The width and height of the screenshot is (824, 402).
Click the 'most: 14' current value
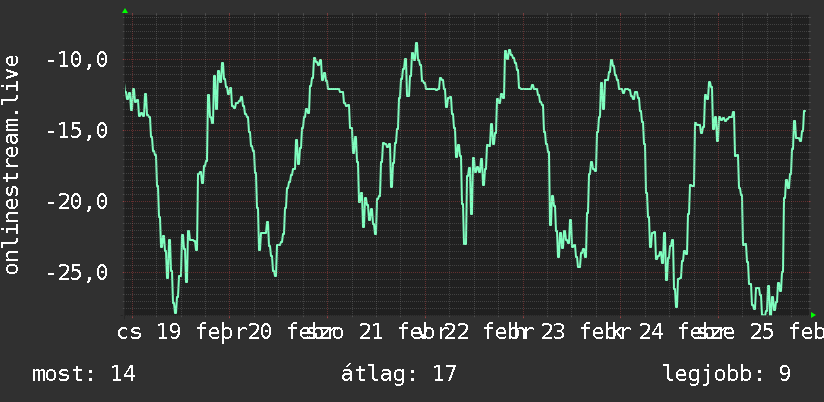(84, 374)
